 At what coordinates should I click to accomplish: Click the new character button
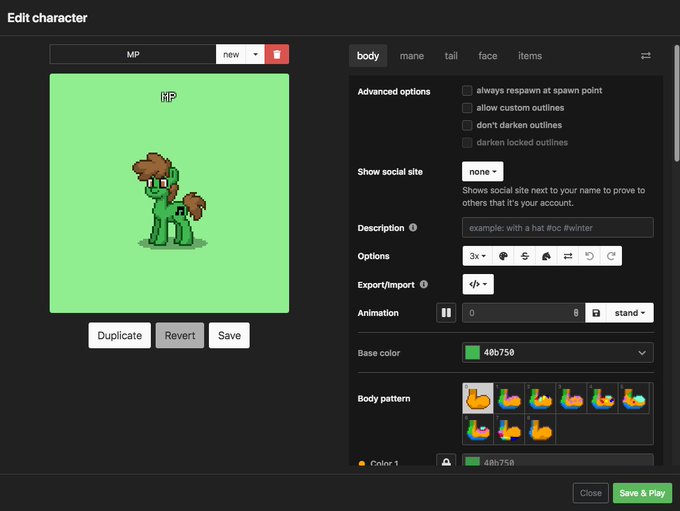231,54
